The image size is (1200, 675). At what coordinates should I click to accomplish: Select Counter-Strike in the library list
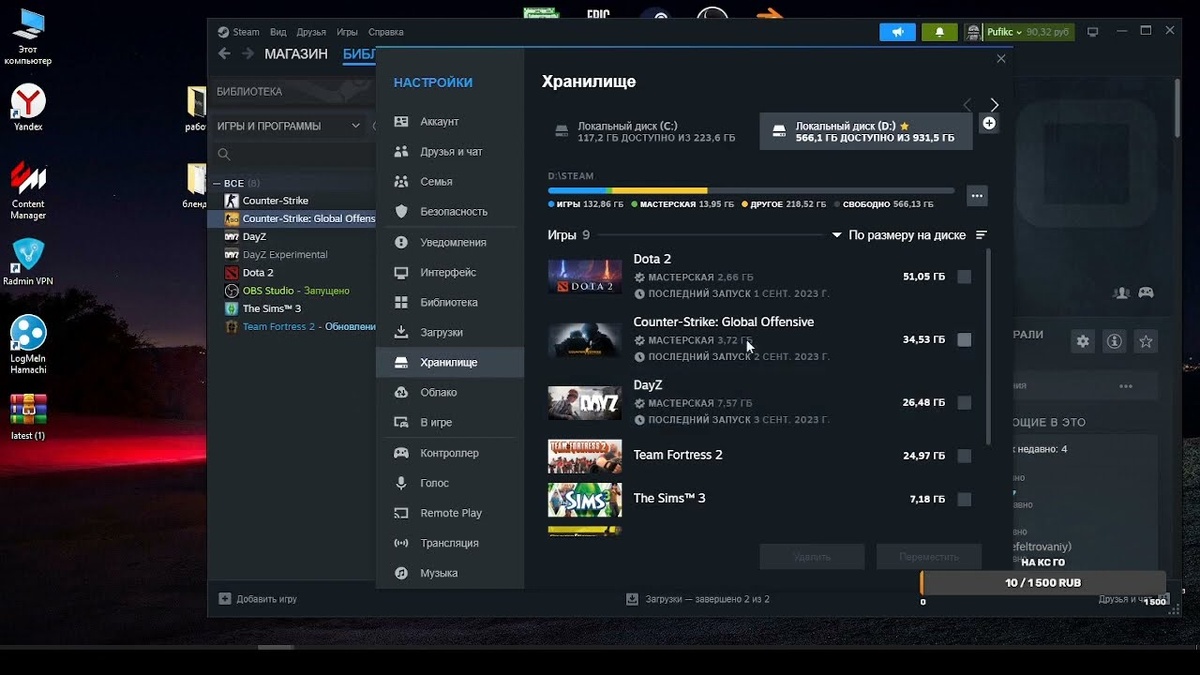[x=275, y=201]
